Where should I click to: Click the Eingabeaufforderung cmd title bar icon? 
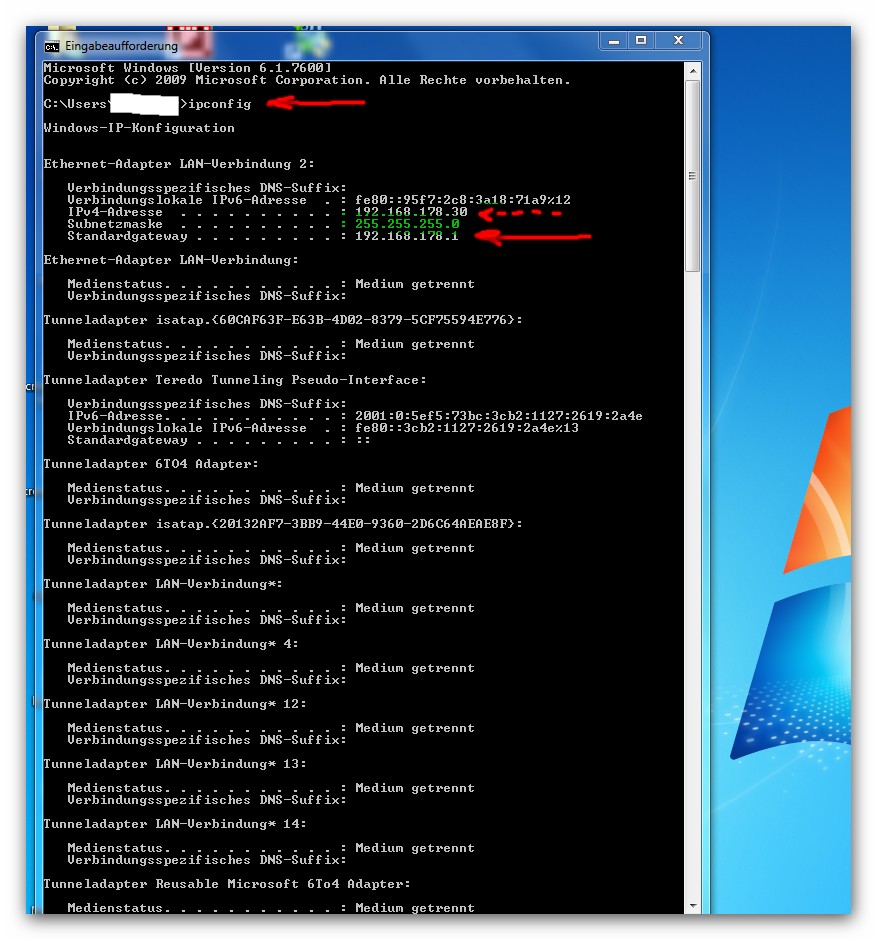(x=52, y=46)
